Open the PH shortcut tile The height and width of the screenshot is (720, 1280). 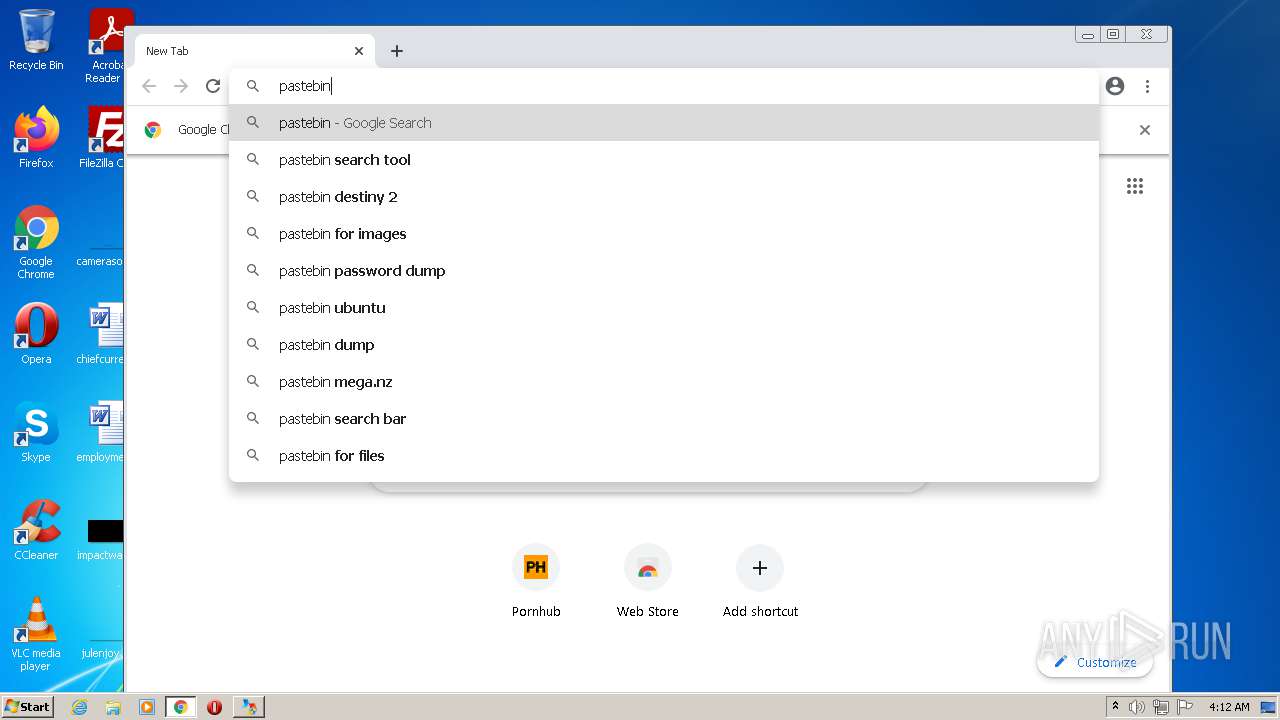(x=536, y=583)
